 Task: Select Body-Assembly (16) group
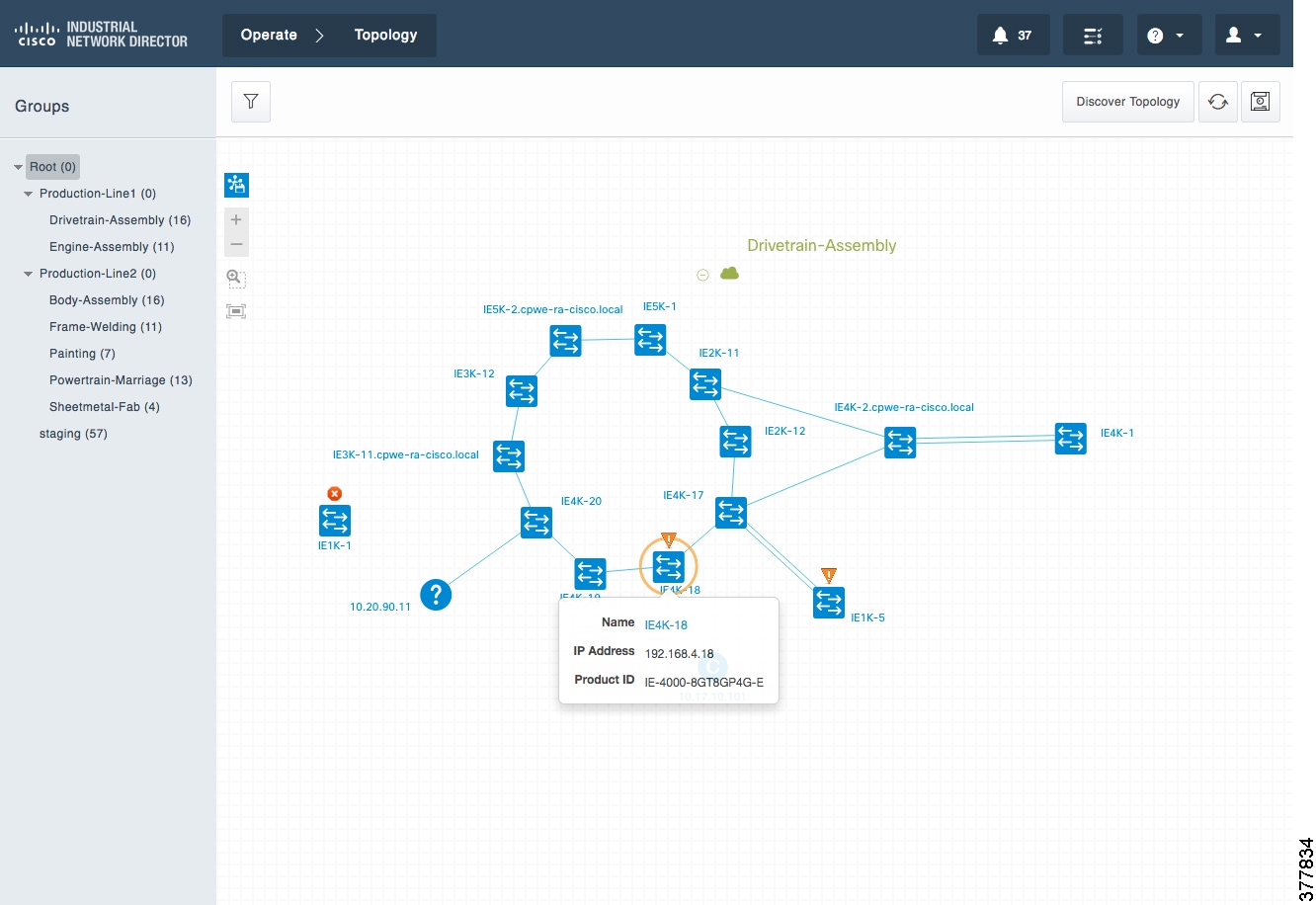107,300
